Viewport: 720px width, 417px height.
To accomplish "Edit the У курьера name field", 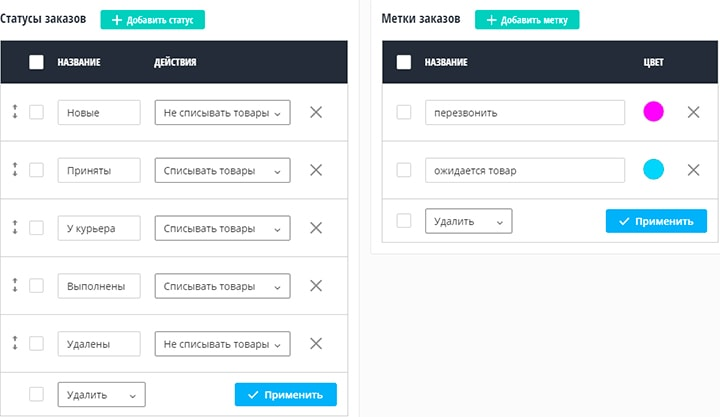I will (x=98, y=228).
